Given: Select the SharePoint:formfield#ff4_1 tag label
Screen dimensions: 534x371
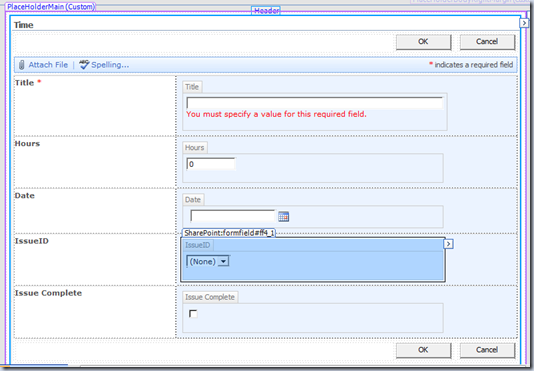Looking at the screenshot, I should tap(229, 233).
